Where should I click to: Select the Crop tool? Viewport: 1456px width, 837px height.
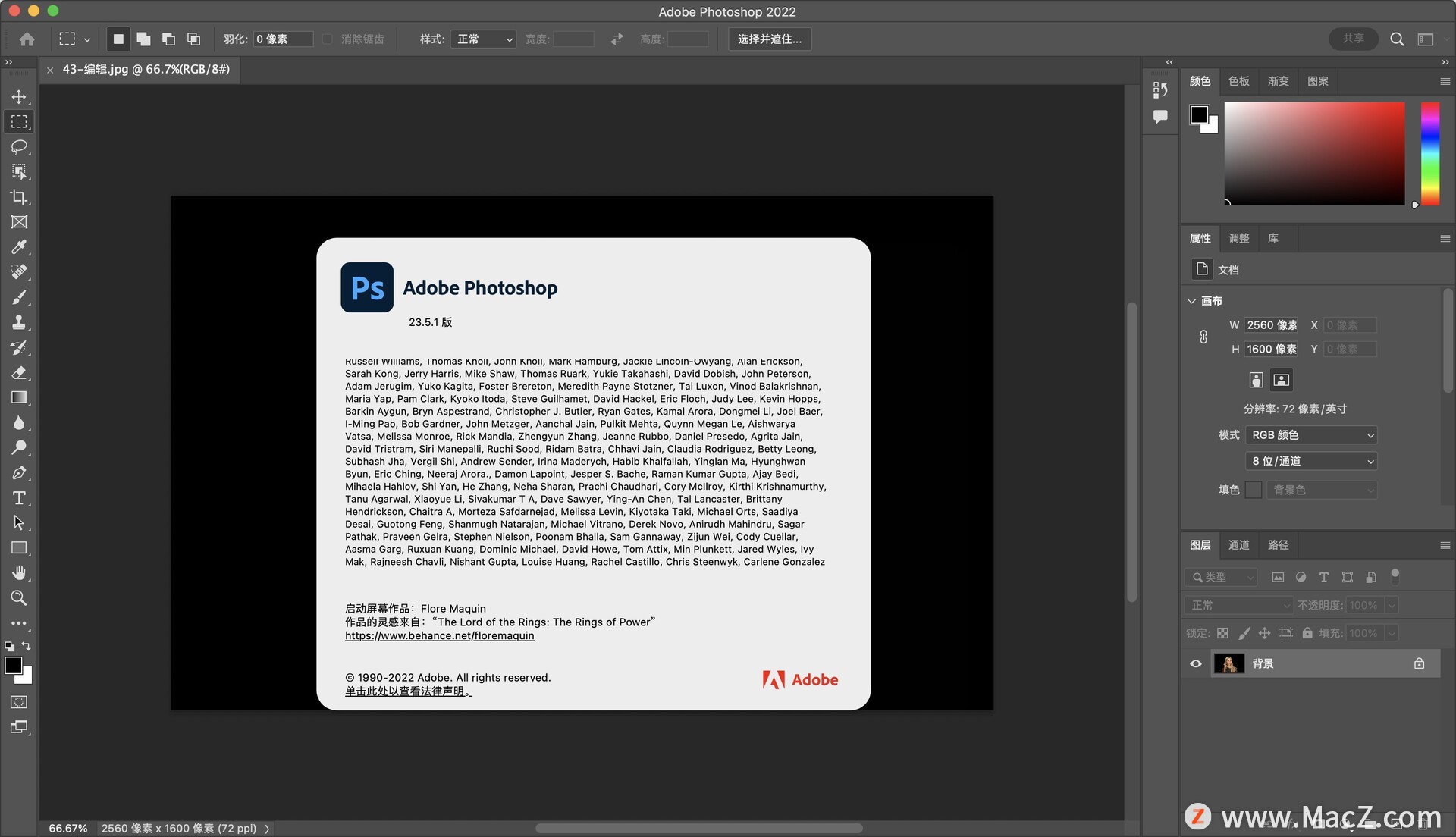point(19,196)
